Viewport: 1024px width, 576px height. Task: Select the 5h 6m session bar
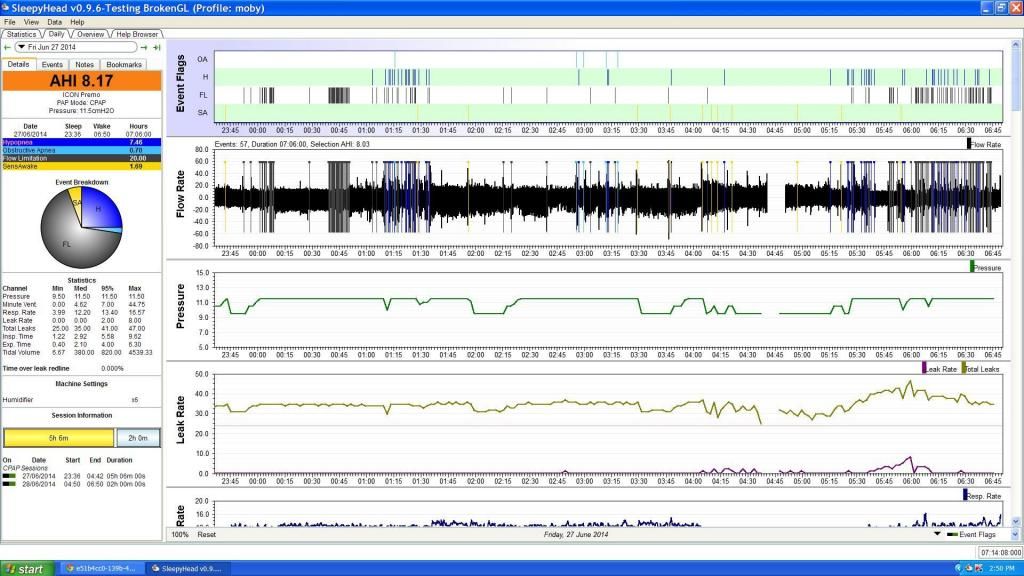59,438
